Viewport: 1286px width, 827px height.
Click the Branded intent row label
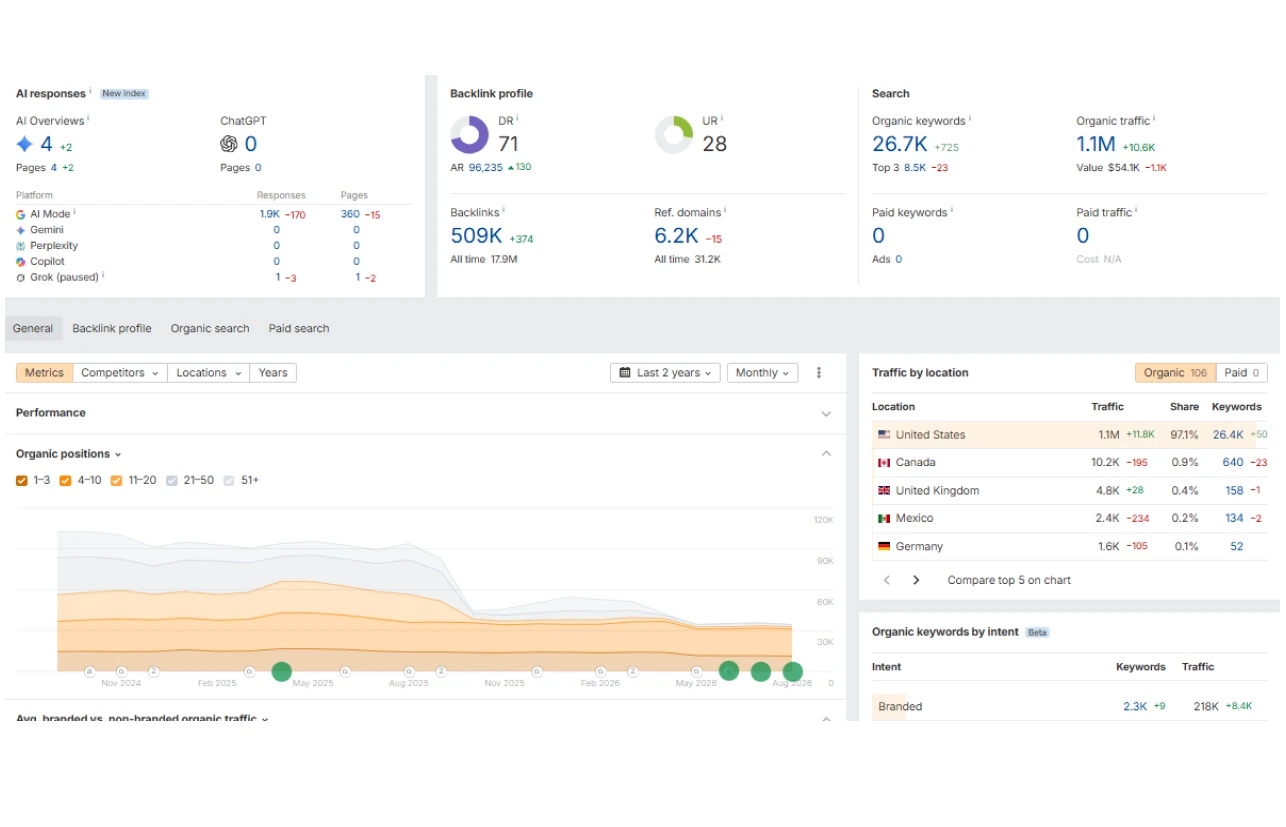coord(900,707)
